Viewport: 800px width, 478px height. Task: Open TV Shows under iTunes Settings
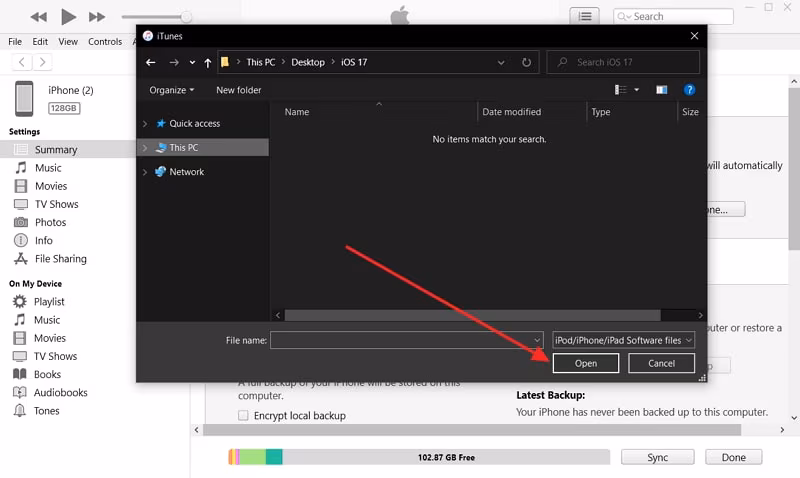tap(57, 204)
